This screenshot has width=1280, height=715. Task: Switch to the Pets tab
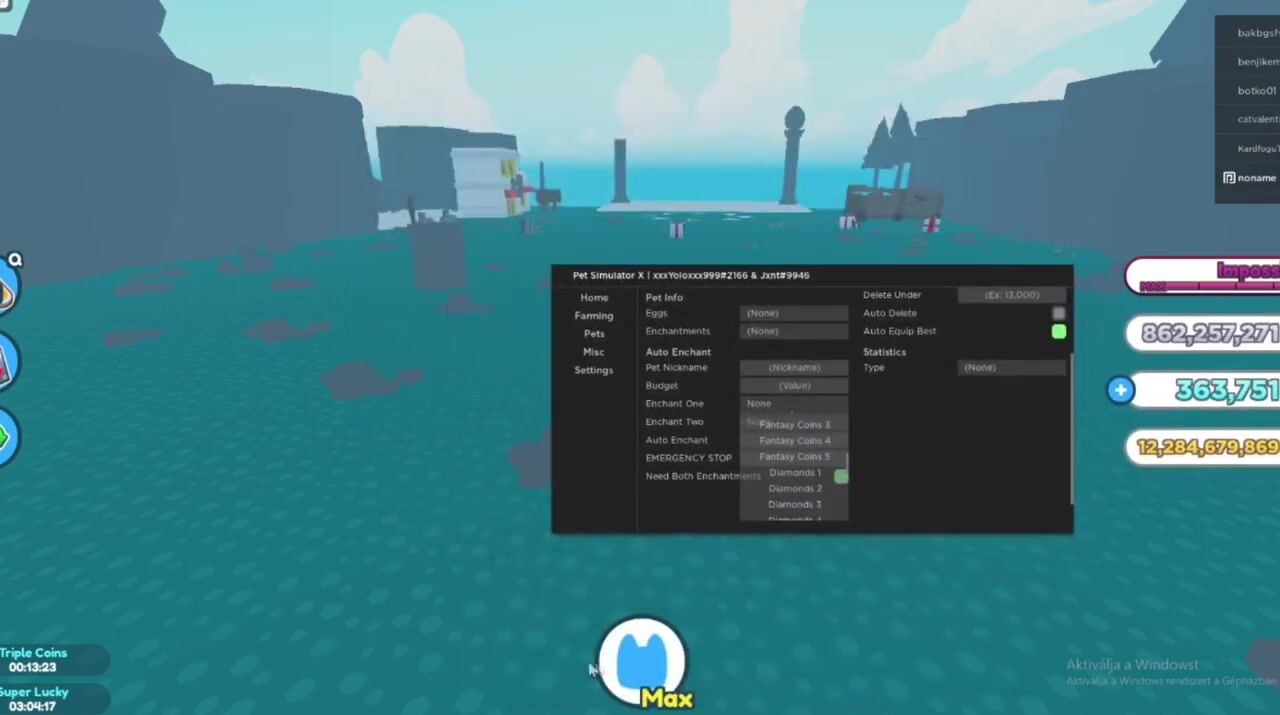594,334
